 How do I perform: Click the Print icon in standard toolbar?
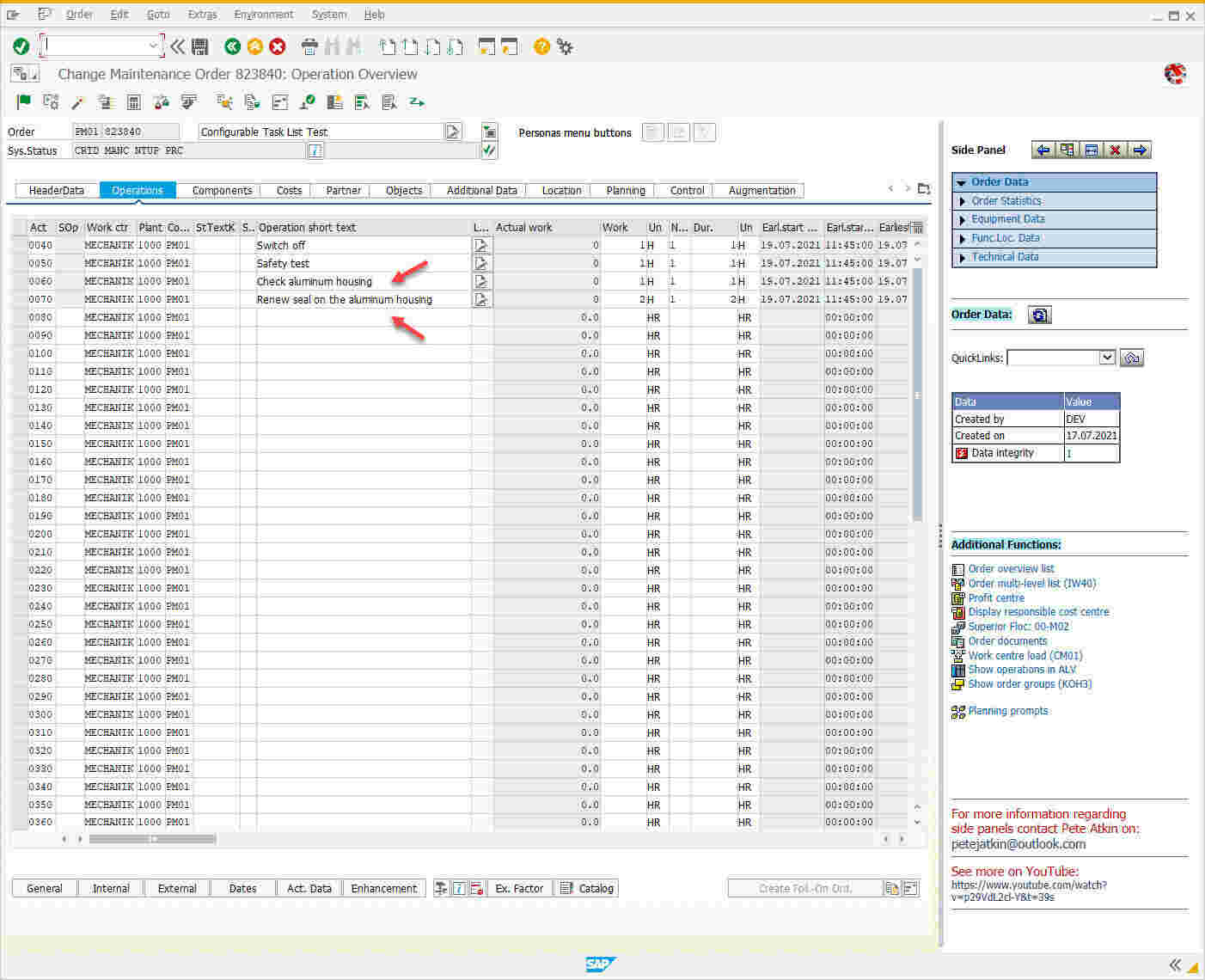click(x=309, y=46)
